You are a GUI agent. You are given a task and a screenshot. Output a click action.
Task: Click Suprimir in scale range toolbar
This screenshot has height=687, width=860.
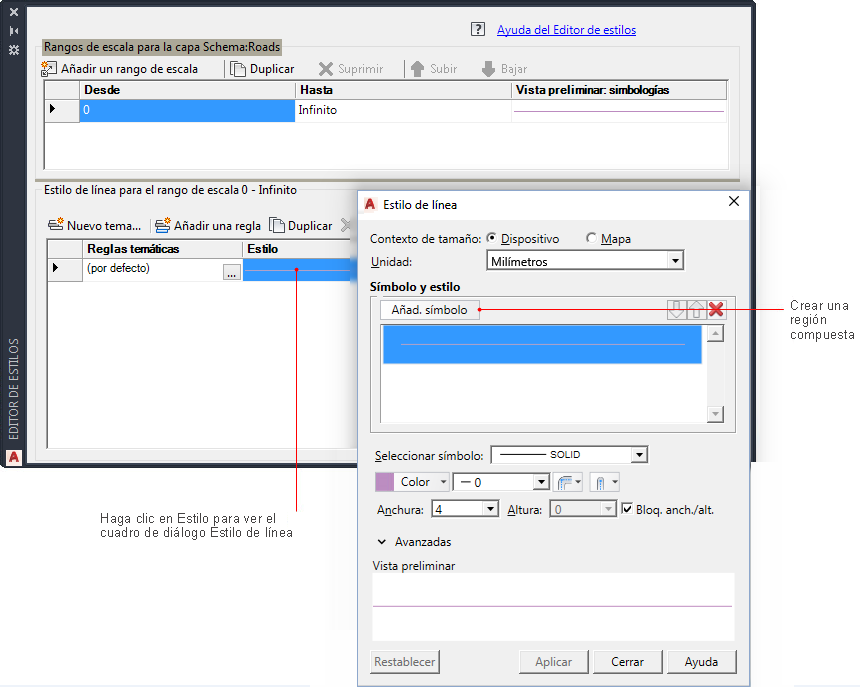coord(351,69)
